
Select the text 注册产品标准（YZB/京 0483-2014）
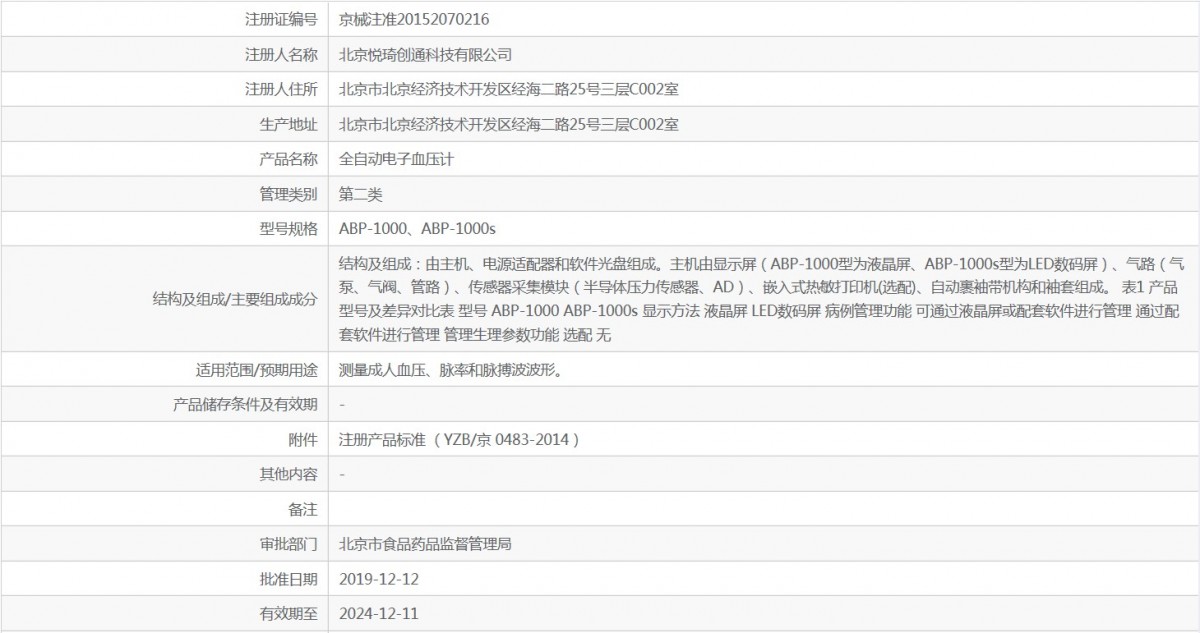pos(460,440)
